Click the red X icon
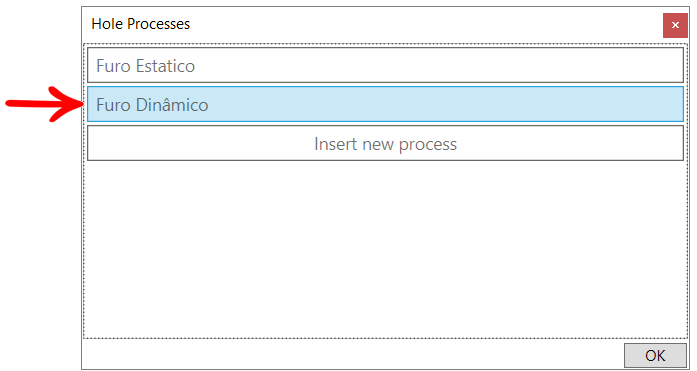The image size is (697, 371). (x=675, y=25)
